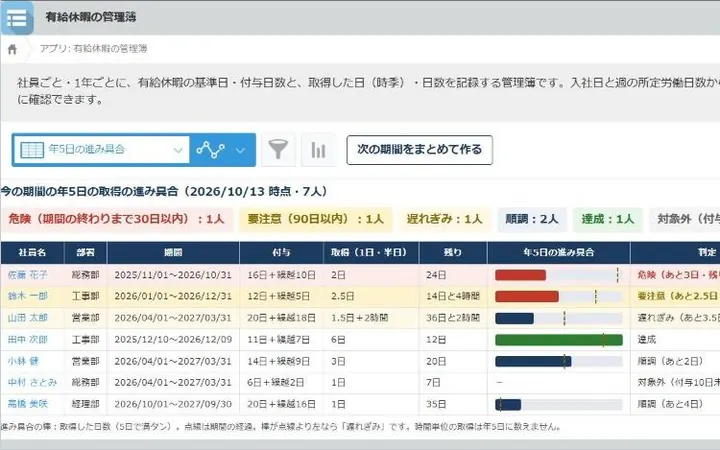Click 経理部 department cell

[x=85, y=404]
